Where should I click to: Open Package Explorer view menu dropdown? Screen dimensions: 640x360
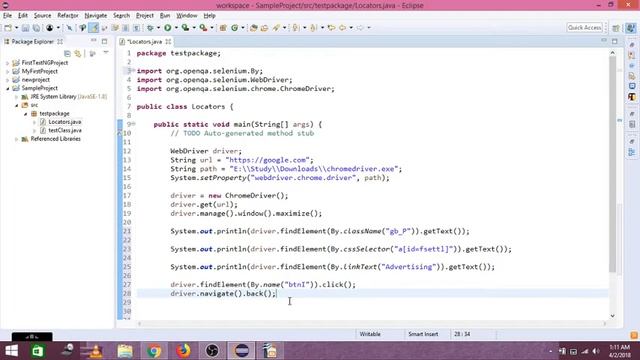[106, 53]
